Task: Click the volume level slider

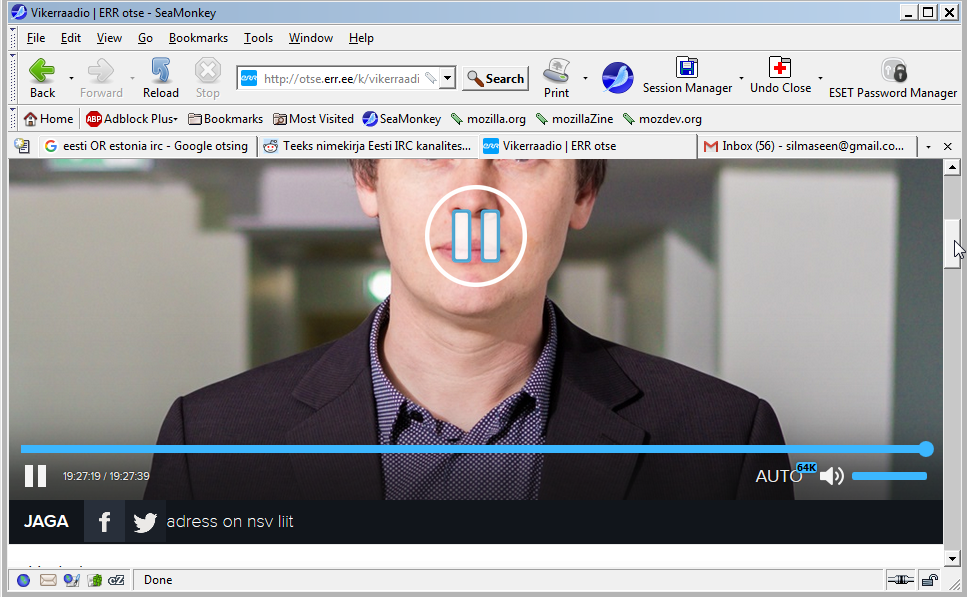Action: [889, 476]
